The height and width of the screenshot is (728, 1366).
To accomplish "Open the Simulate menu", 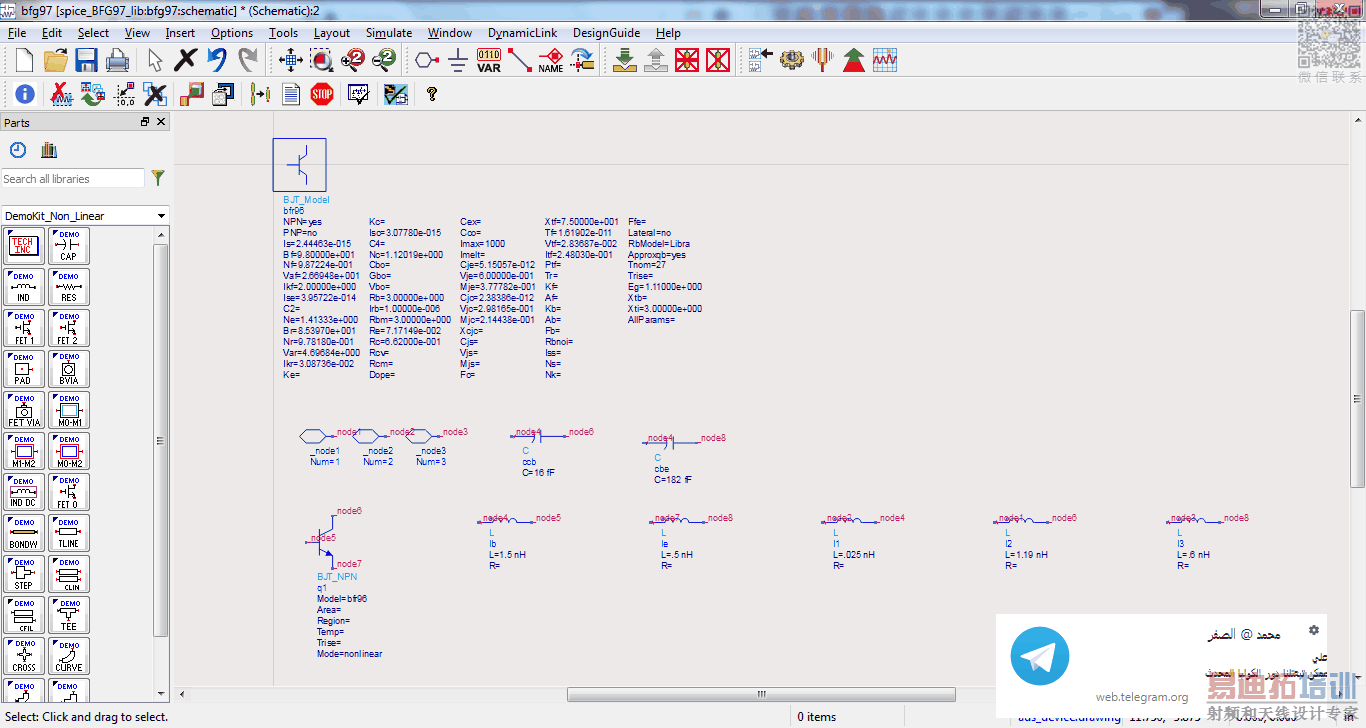I will 389,33.
